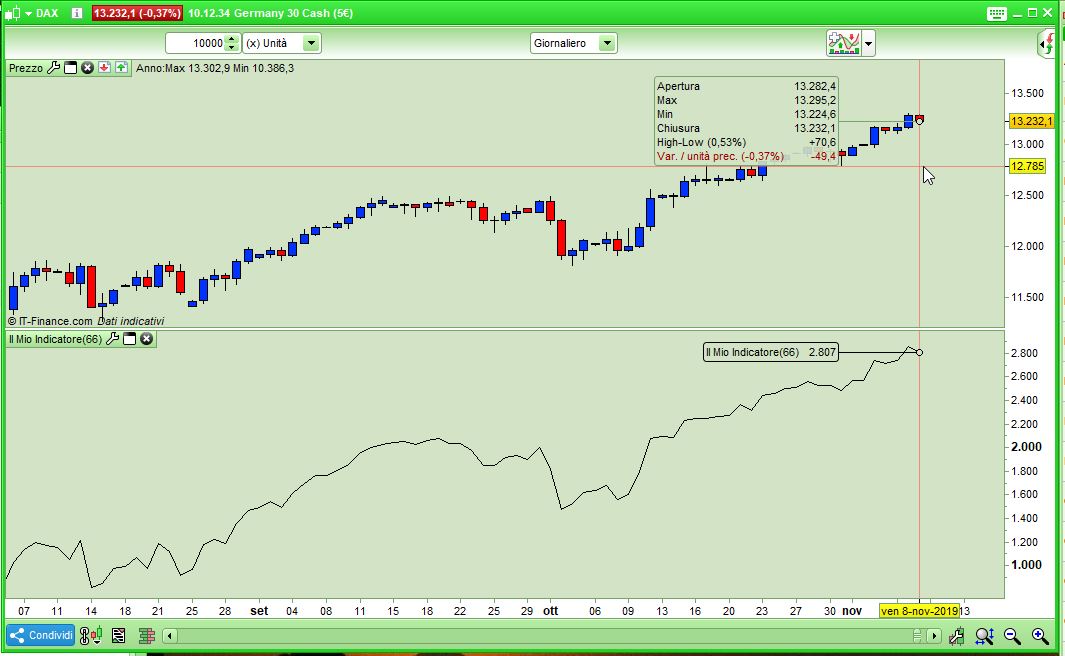Expand the side trading panel arrow tab
The image size is (1065, 656).
pos(1046,43)
